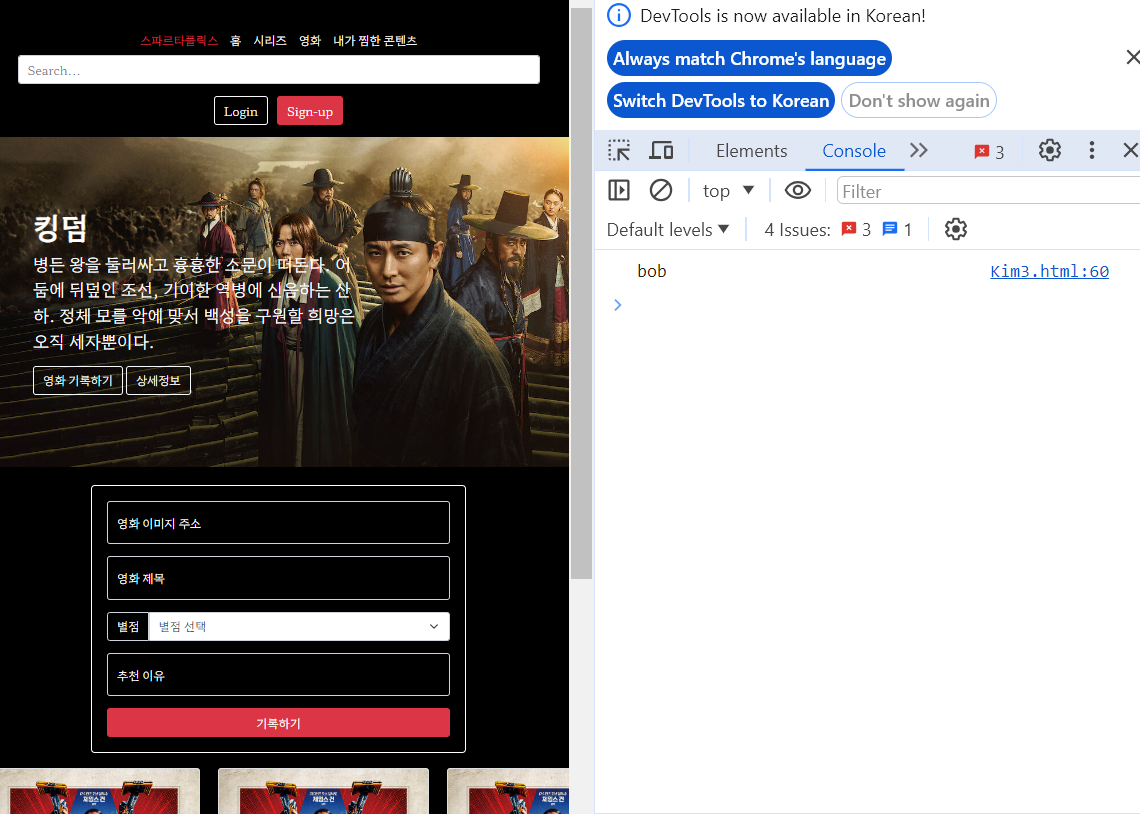Viewport: 1140px width, 814px height.
Task: Switch to the Elements tab
Action: 751,150
